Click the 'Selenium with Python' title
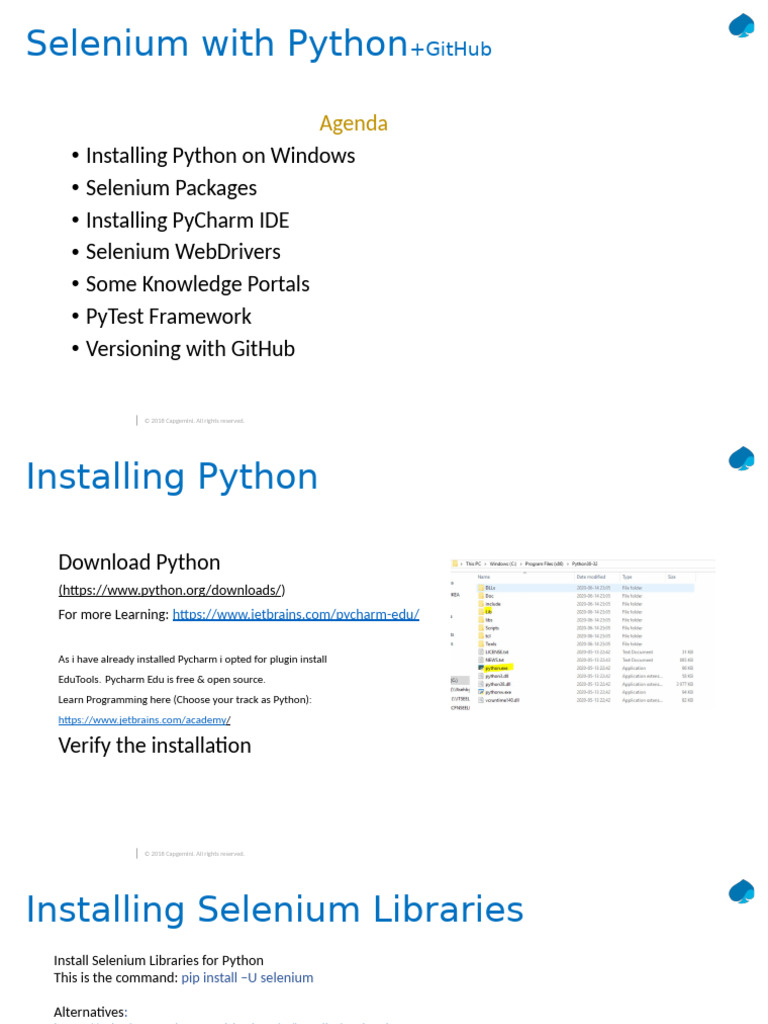This screenshot has width=768, height=1024. point(217,43)
